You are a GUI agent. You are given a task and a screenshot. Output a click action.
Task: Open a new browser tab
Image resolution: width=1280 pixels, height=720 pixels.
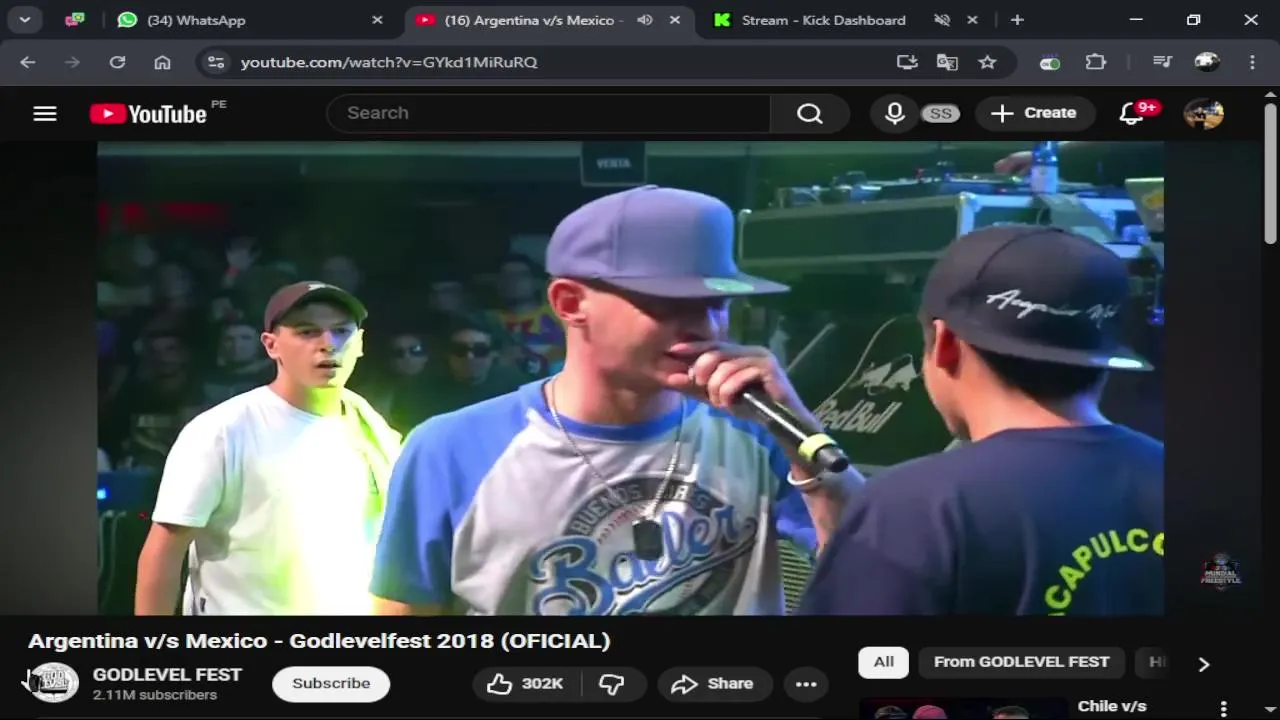click(x=1017, y=20)
